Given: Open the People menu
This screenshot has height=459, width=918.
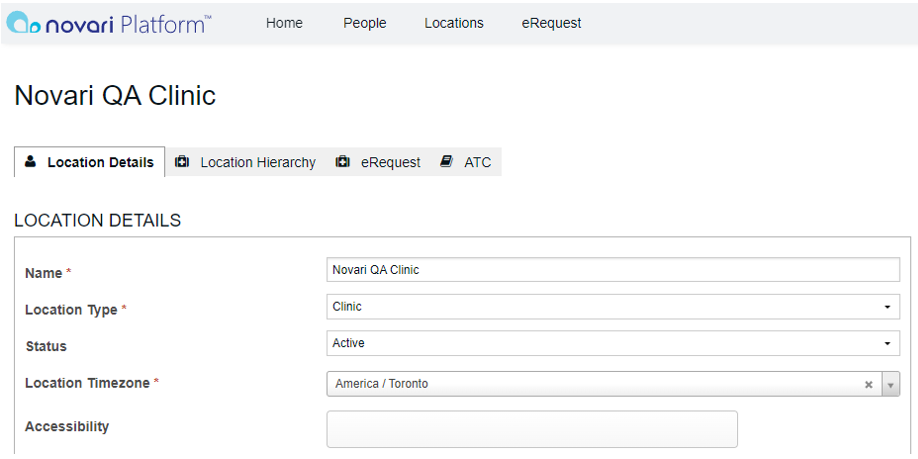Looking at the screenshot, I should click(x=365, y=23).
